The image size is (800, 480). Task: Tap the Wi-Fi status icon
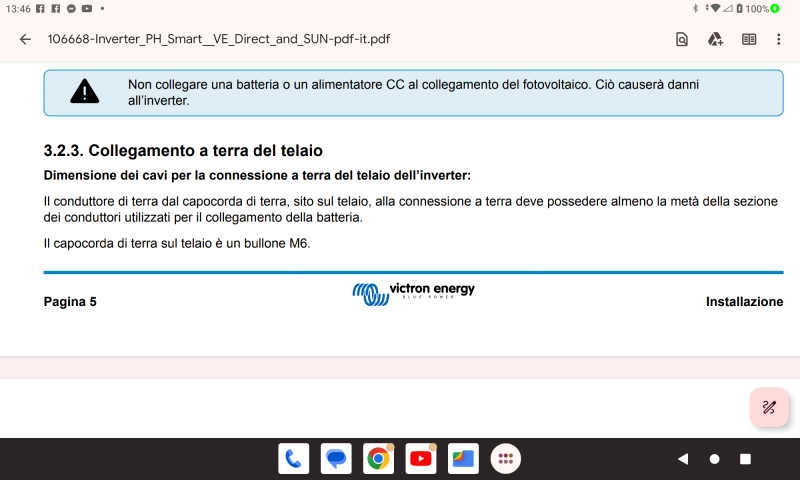(x=715, y=8)
